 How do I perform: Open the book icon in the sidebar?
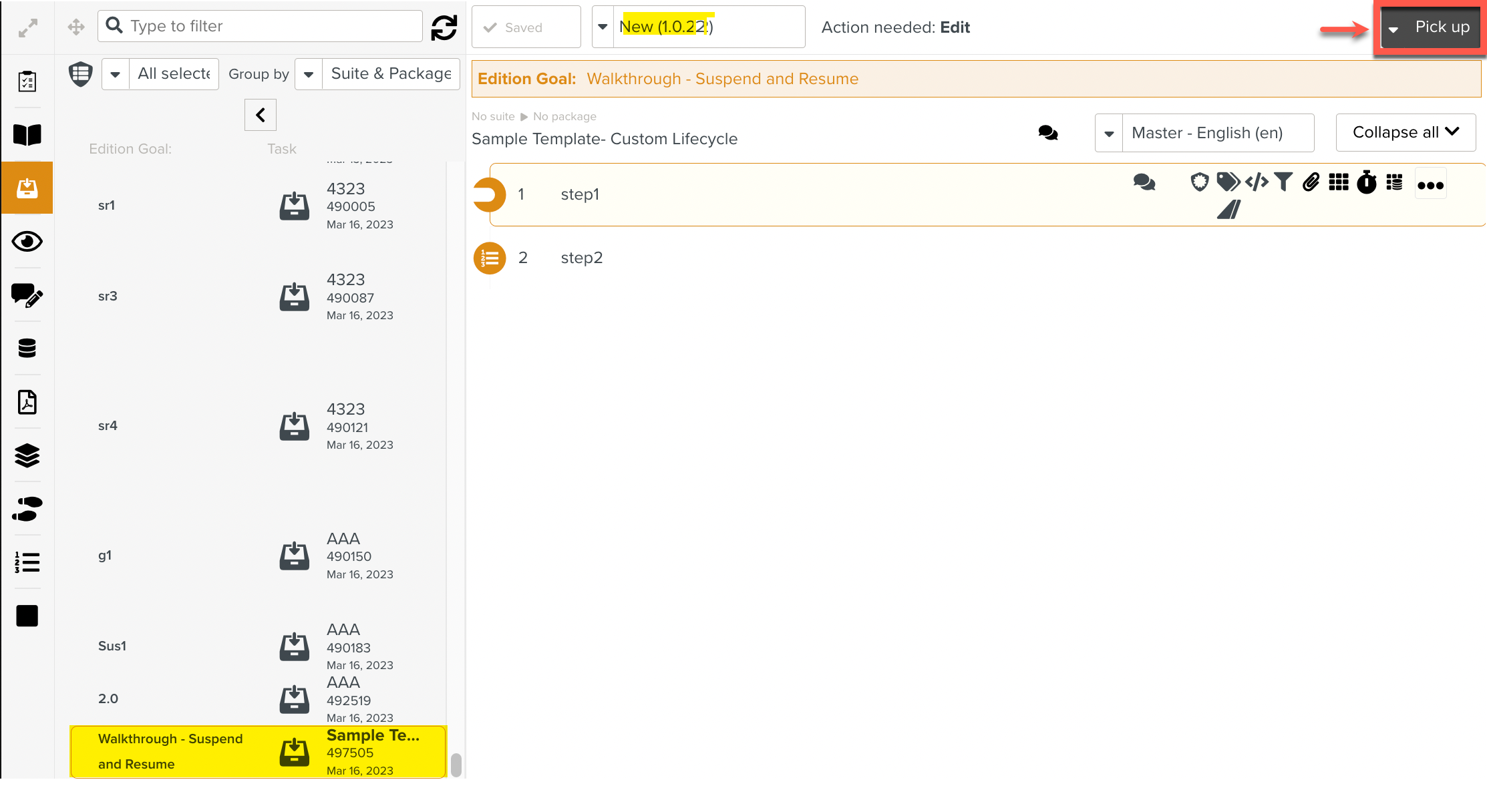27,135
